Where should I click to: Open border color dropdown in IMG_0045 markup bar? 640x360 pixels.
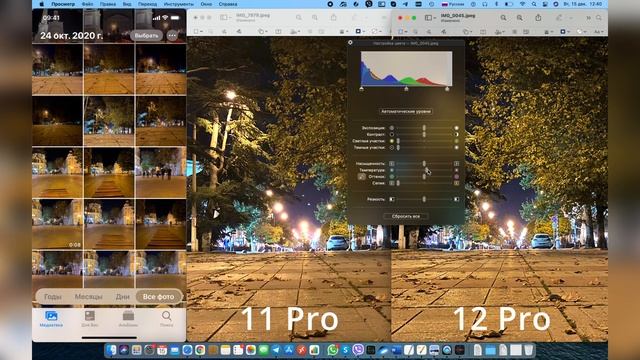tap(564, 31)
